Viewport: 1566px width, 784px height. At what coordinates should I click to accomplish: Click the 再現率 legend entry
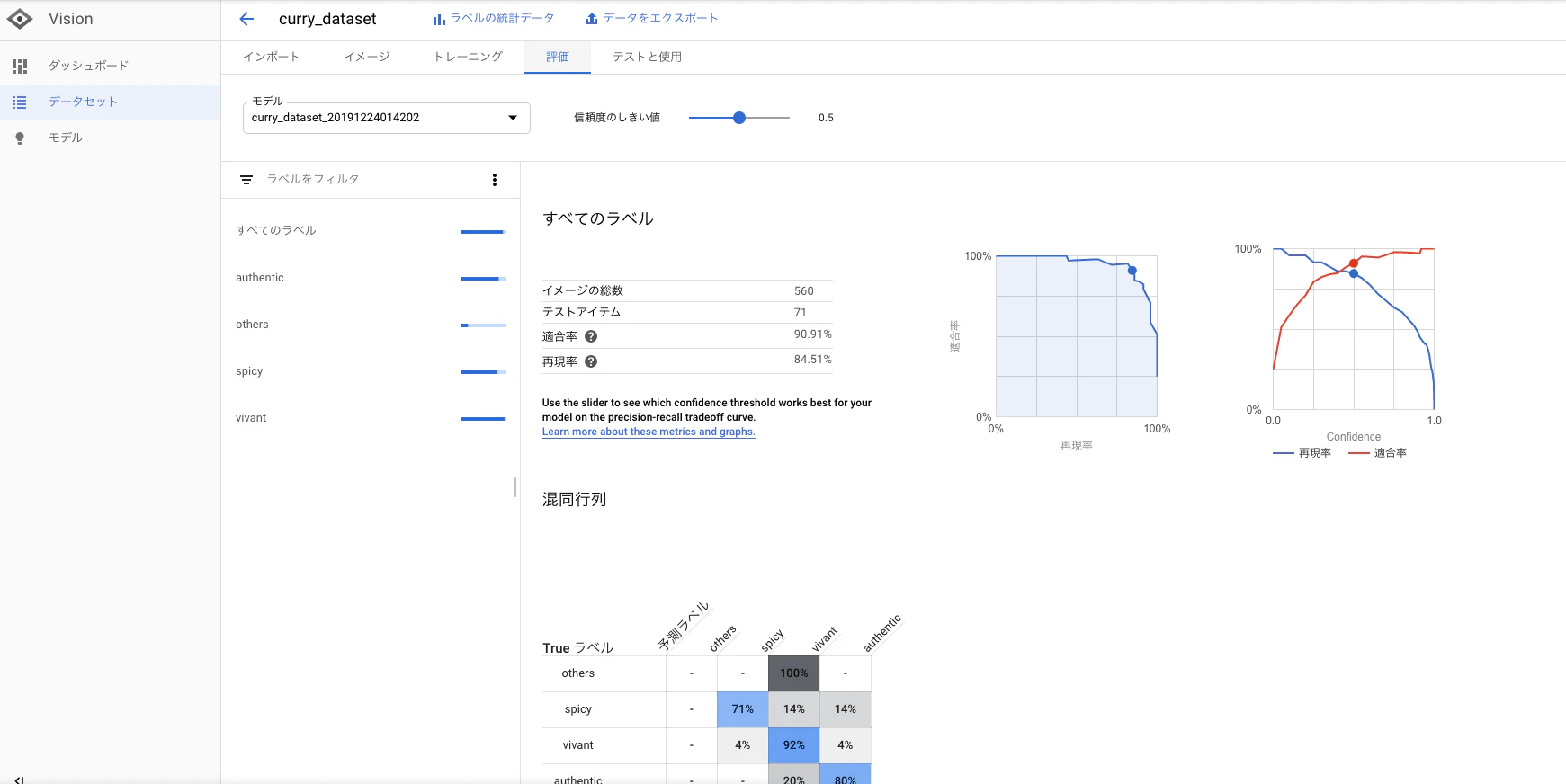1302,453
